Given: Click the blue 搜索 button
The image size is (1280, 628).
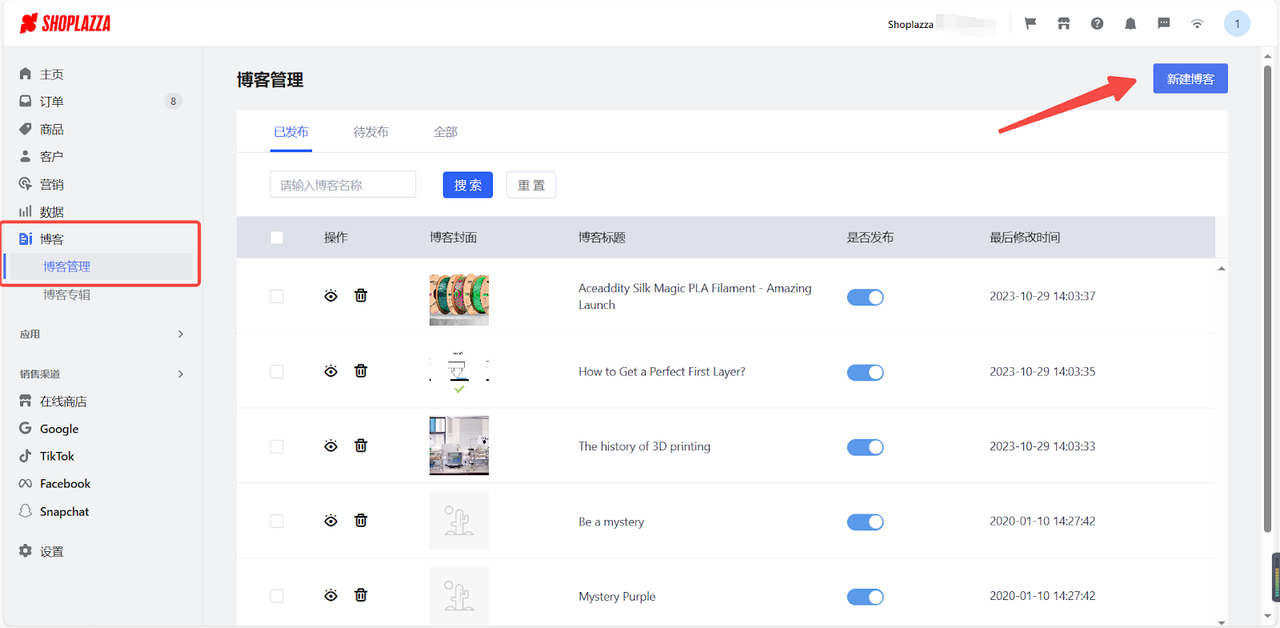Looking at the screenshot, I should pyautogui.click(x=468, y=185).
